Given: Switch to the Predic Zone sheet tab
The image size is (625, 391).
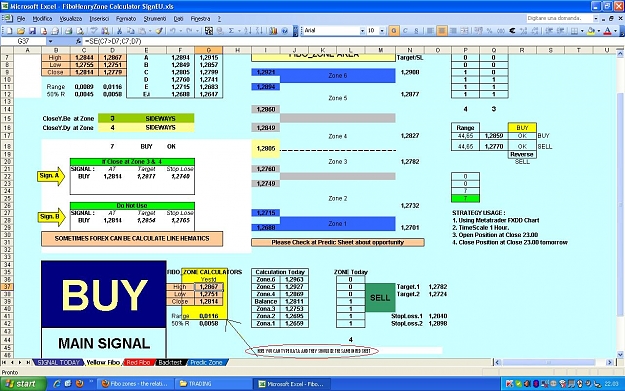Looking at the screenshot, I should 206,362.
